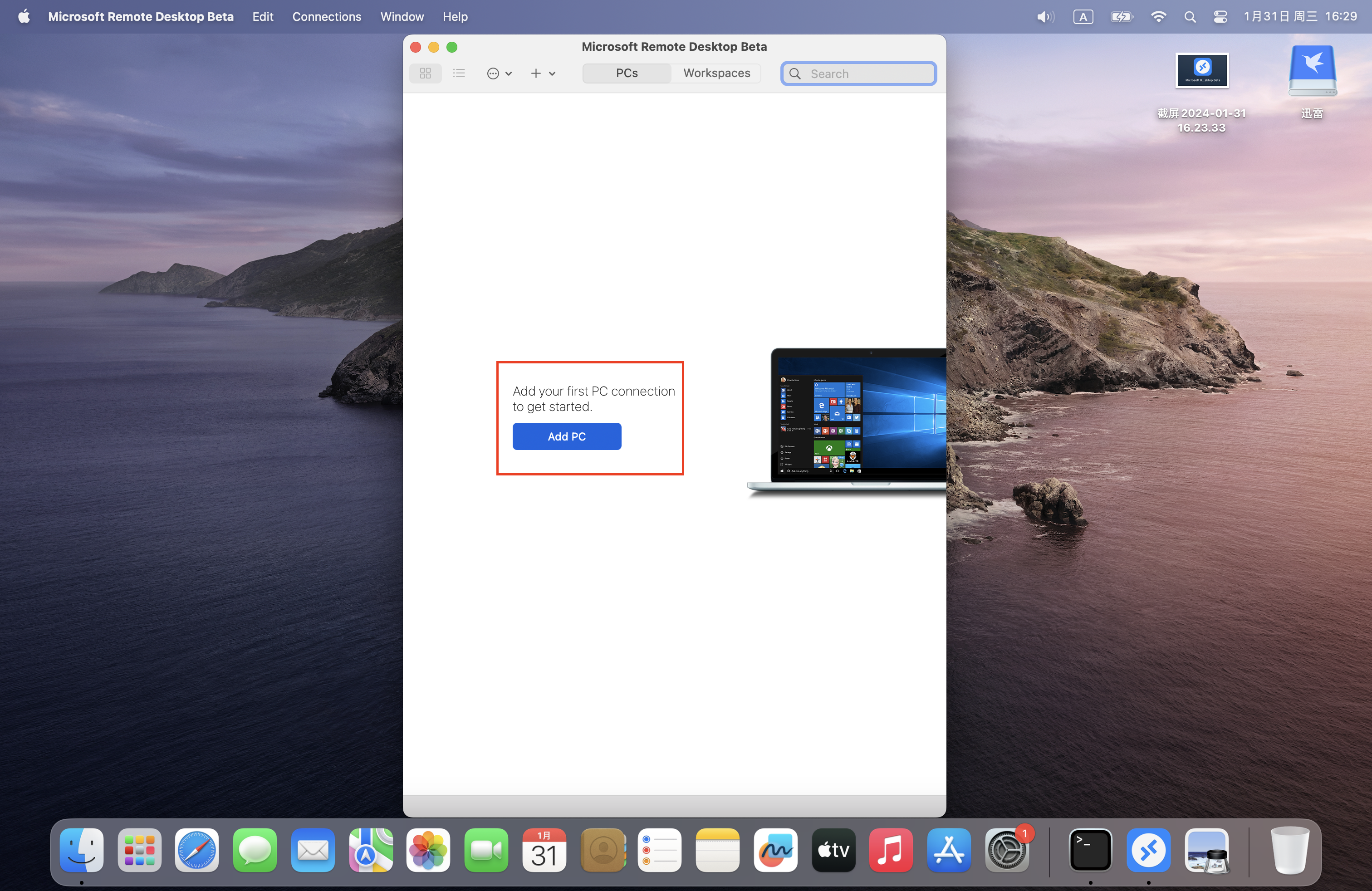Open Microsoft Remote Desktop from the Dock
Viewport: 1372px width, 891px height.
pos(1148,850)
